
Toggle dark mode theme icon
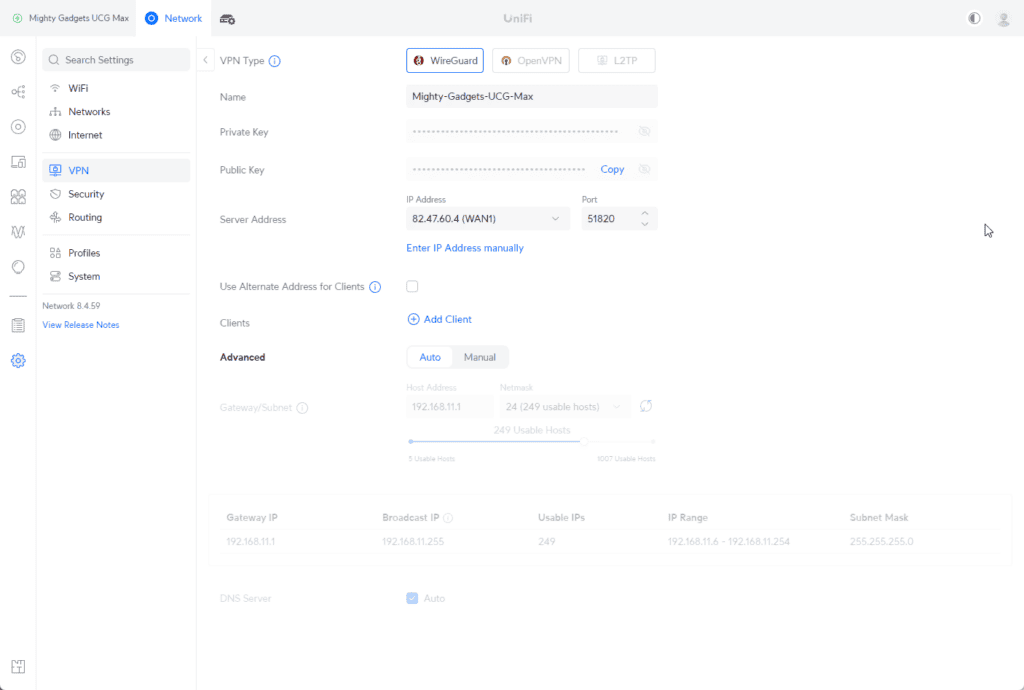[974, 18]
